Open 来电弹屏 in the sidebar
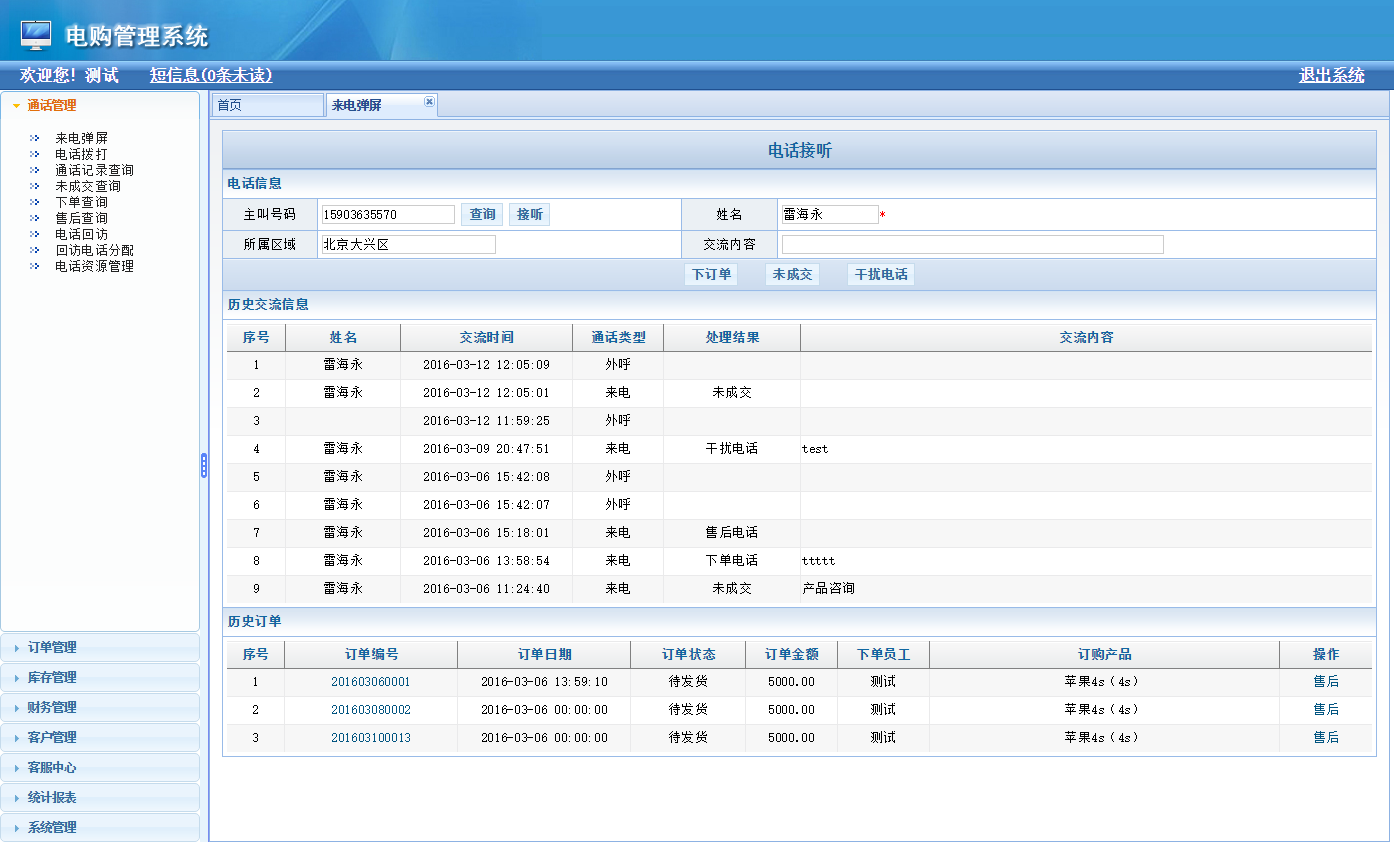 [x=81, y=138]
